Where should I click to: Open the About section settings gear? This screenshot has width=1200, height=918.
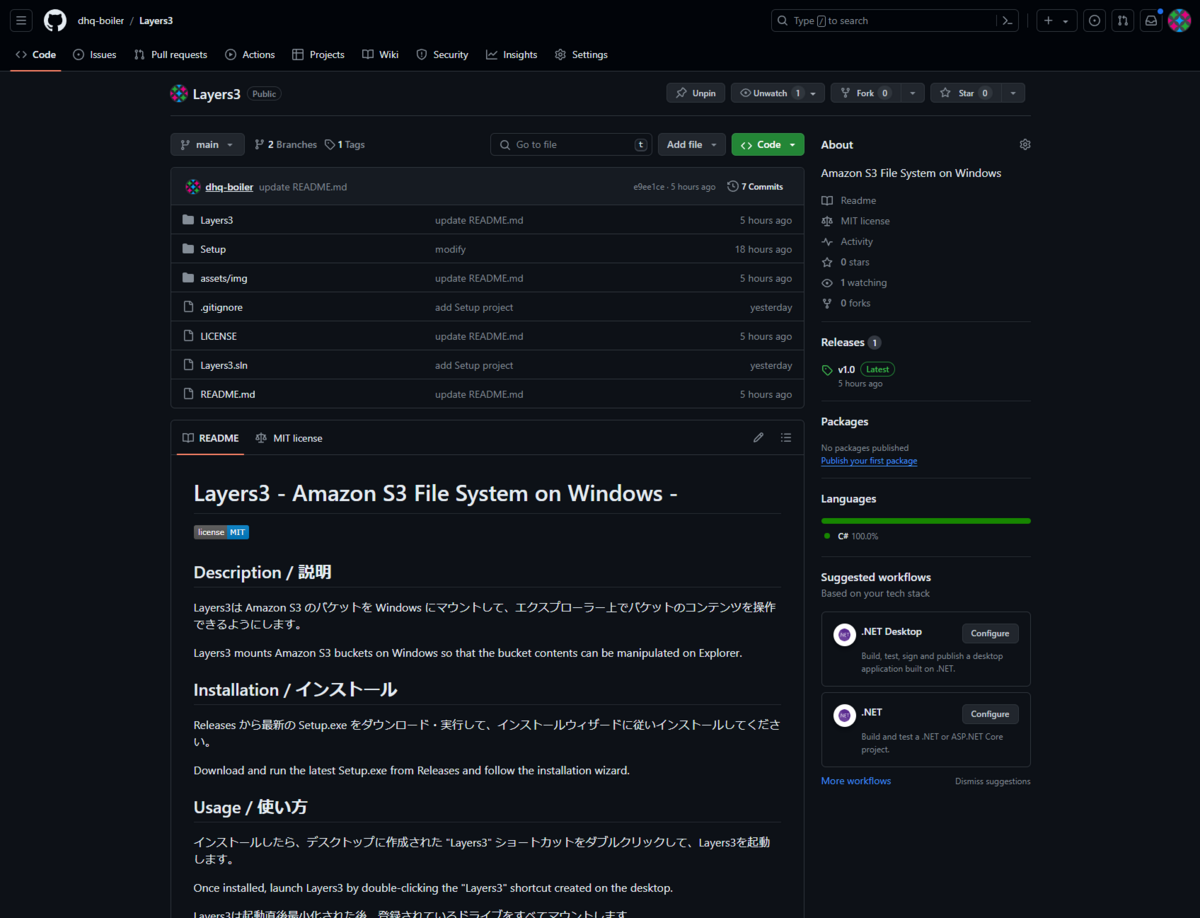(1024, 144)
